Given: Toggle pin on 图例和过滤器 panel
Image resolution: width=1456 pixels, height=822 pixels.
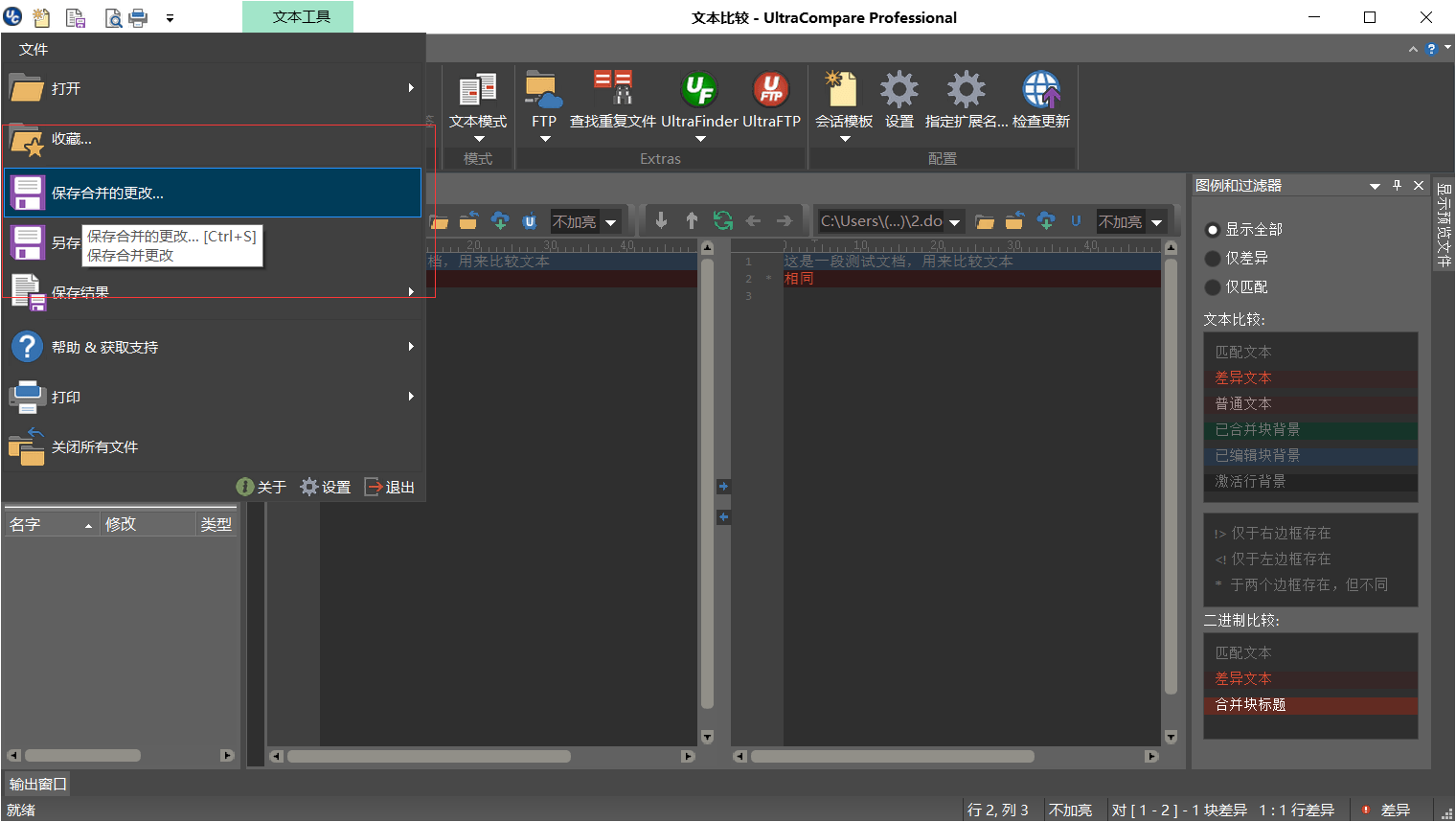Looking at the screenshot, I should 1398,185.
